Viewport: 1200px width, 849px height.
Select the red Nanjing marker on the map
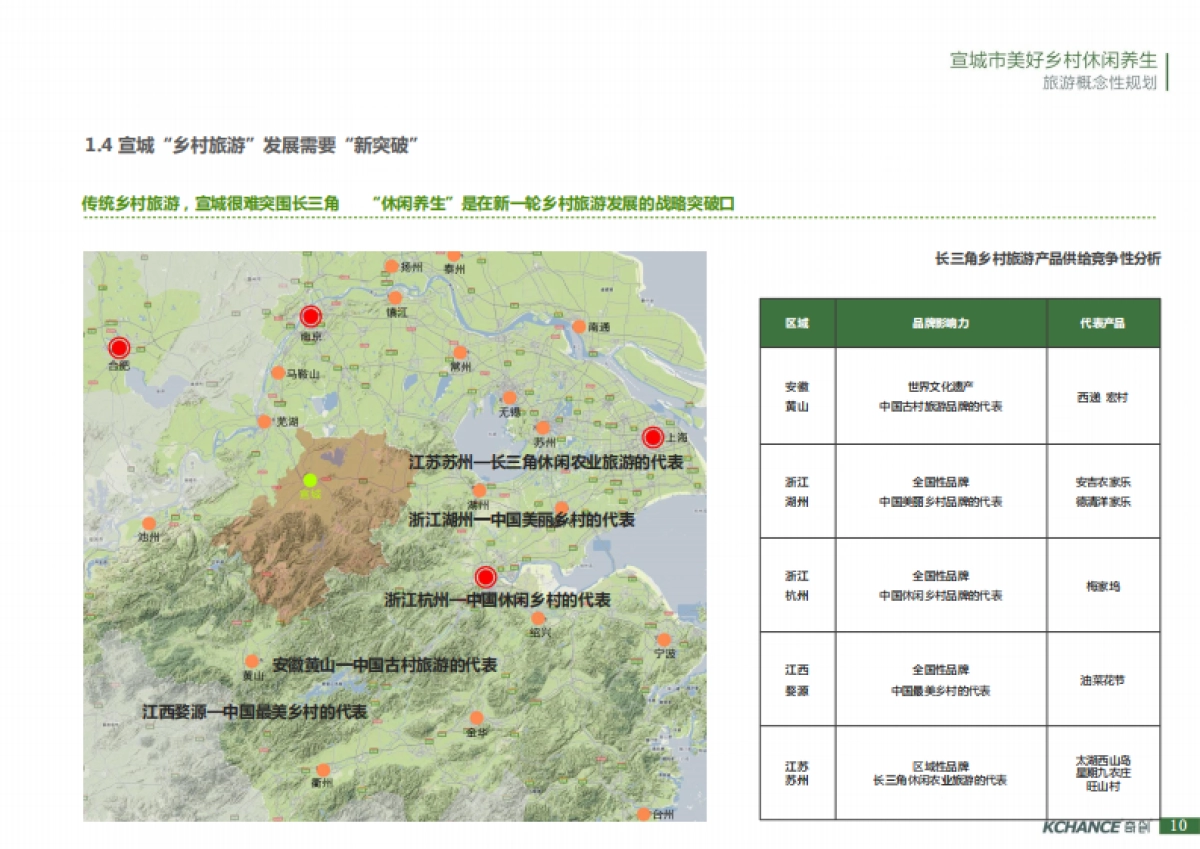click(311, 315)
